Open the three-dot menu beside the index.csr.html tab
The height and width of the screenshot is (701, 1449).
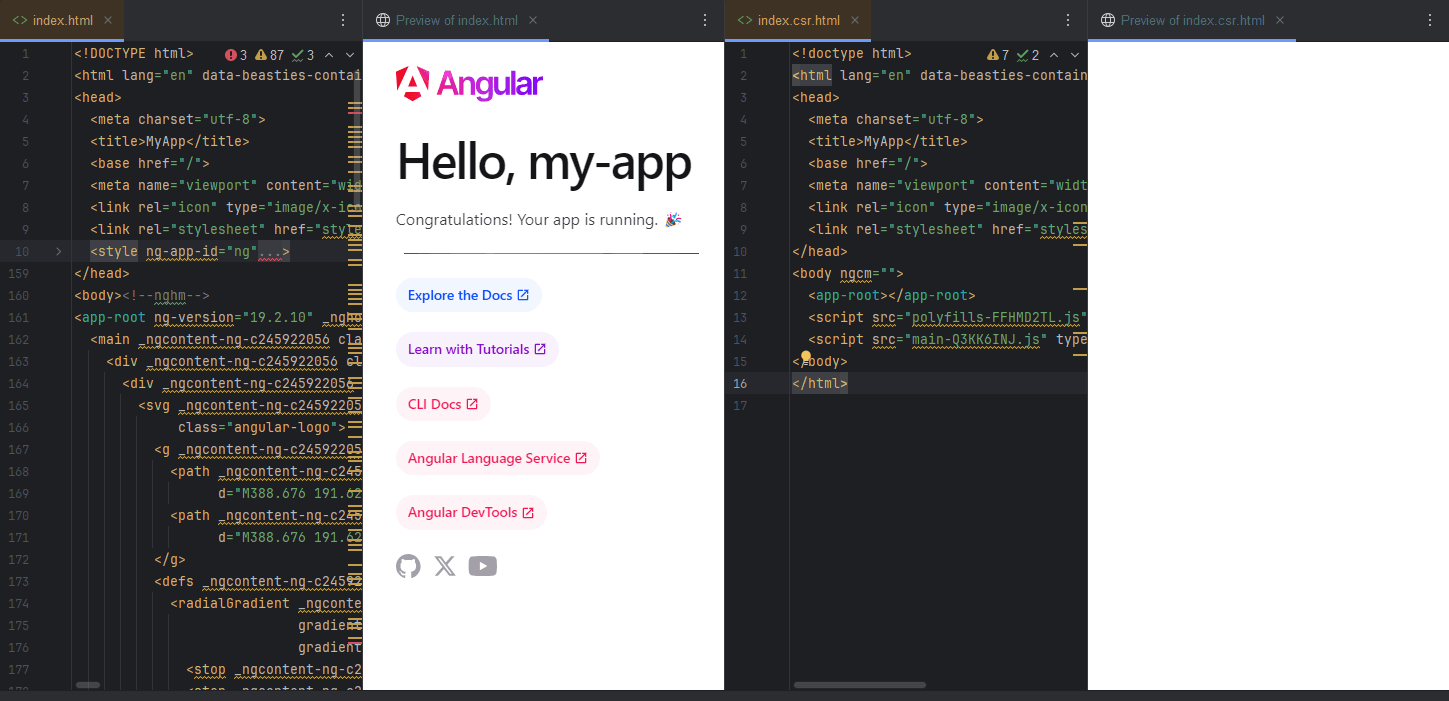point(1067,20)
